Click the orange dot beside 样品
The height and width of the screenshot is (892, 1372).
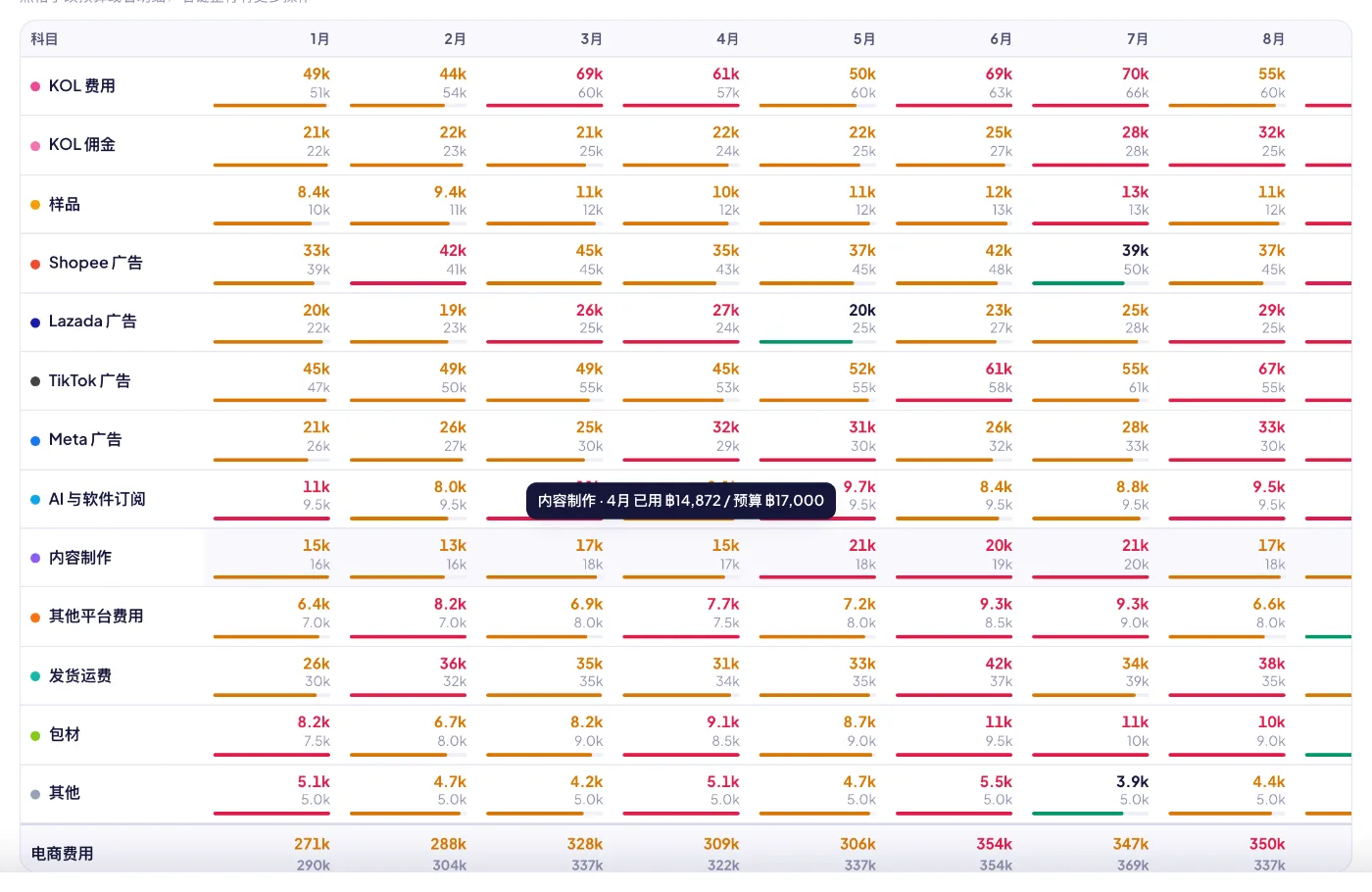point(35,205)
